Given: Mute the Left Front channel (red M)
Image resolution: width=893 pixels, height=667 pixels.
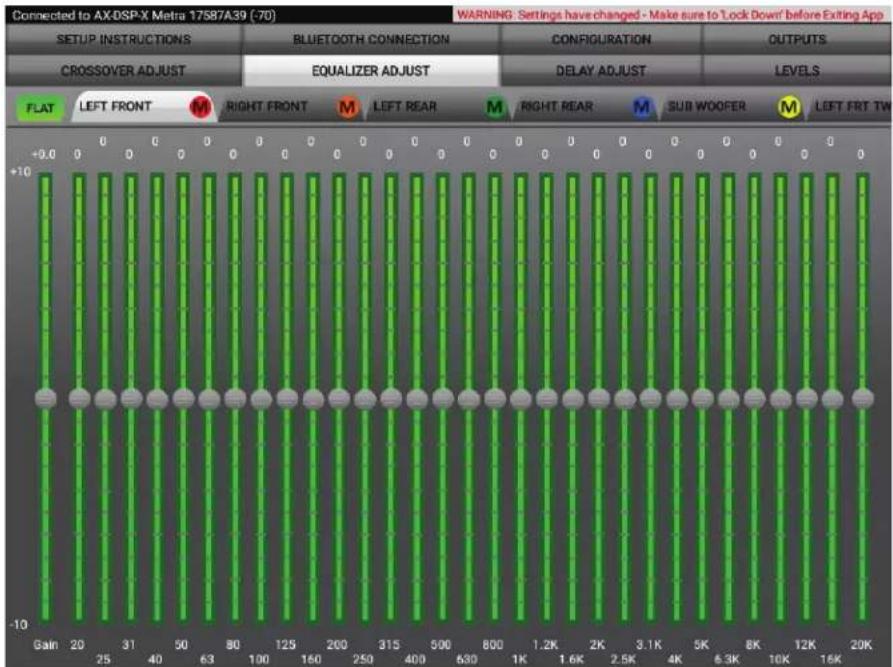Looking at the screenshot, I should [x=200, y=107].
